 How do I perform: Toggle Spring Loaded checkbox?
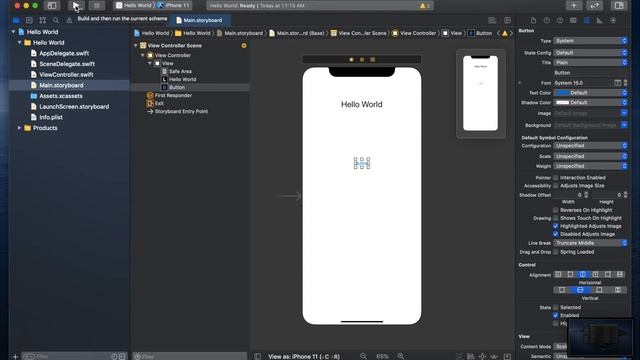pyautogui.click(x=556, y=252)
